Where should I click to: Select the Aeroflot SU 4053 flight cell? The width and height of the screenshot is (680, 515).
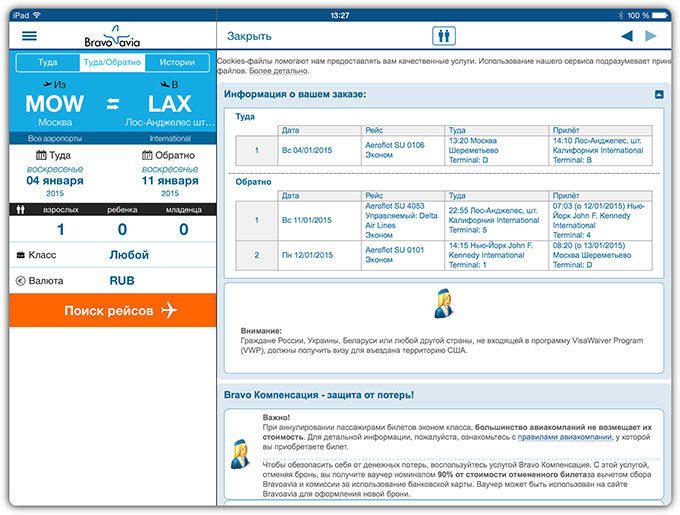pos(403,221)
